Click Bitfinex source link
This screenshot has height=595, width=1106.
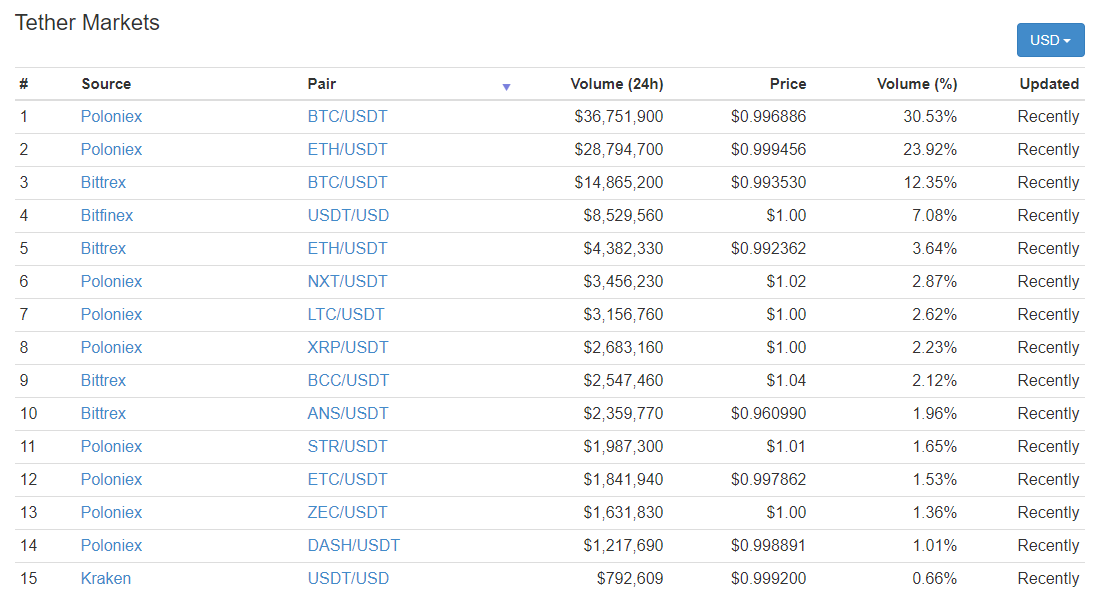(107, 216)
